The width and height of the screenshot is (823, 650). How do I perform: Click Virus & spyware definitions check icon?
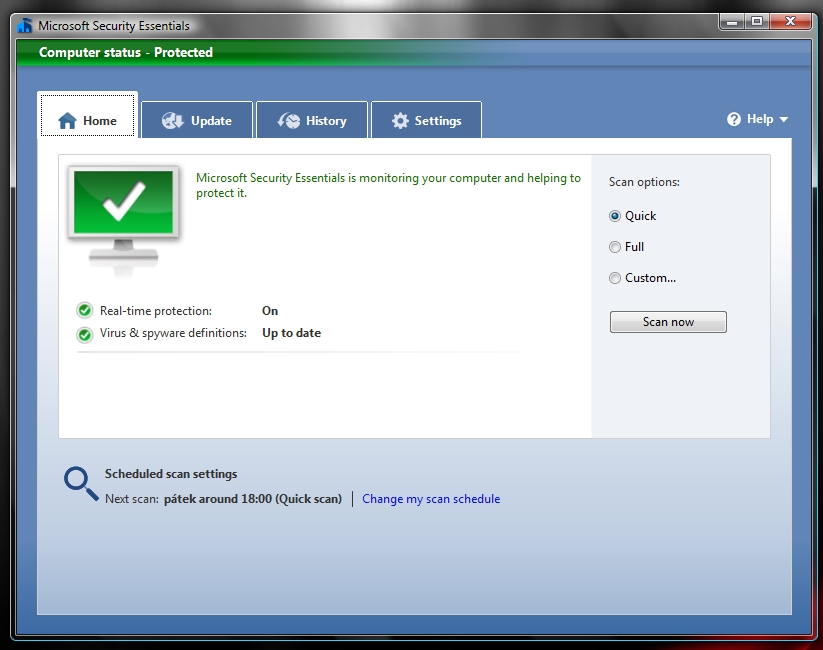pos(85,334)
